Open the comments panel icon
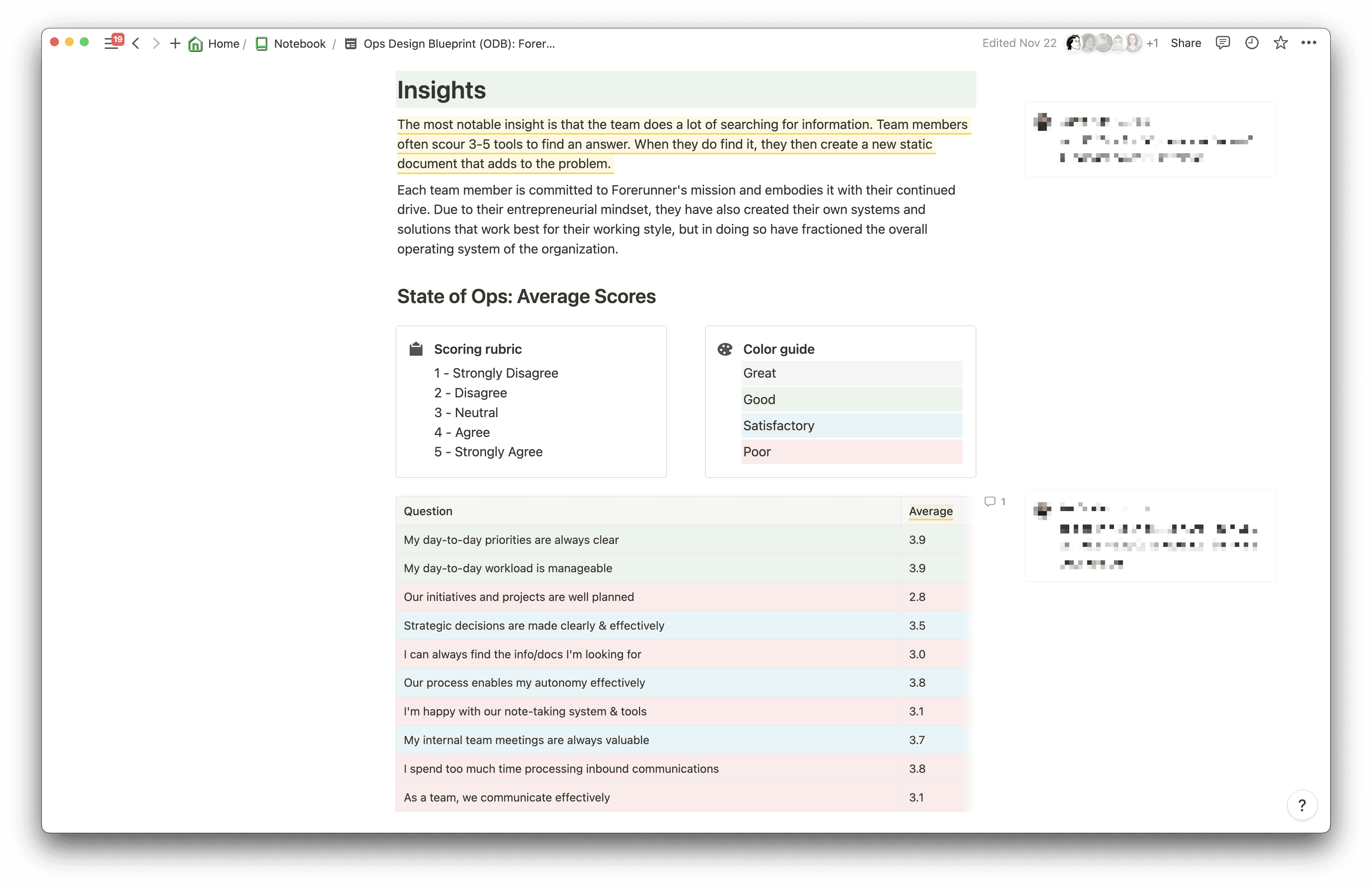1372x888 pixels. pos(1222,43)
